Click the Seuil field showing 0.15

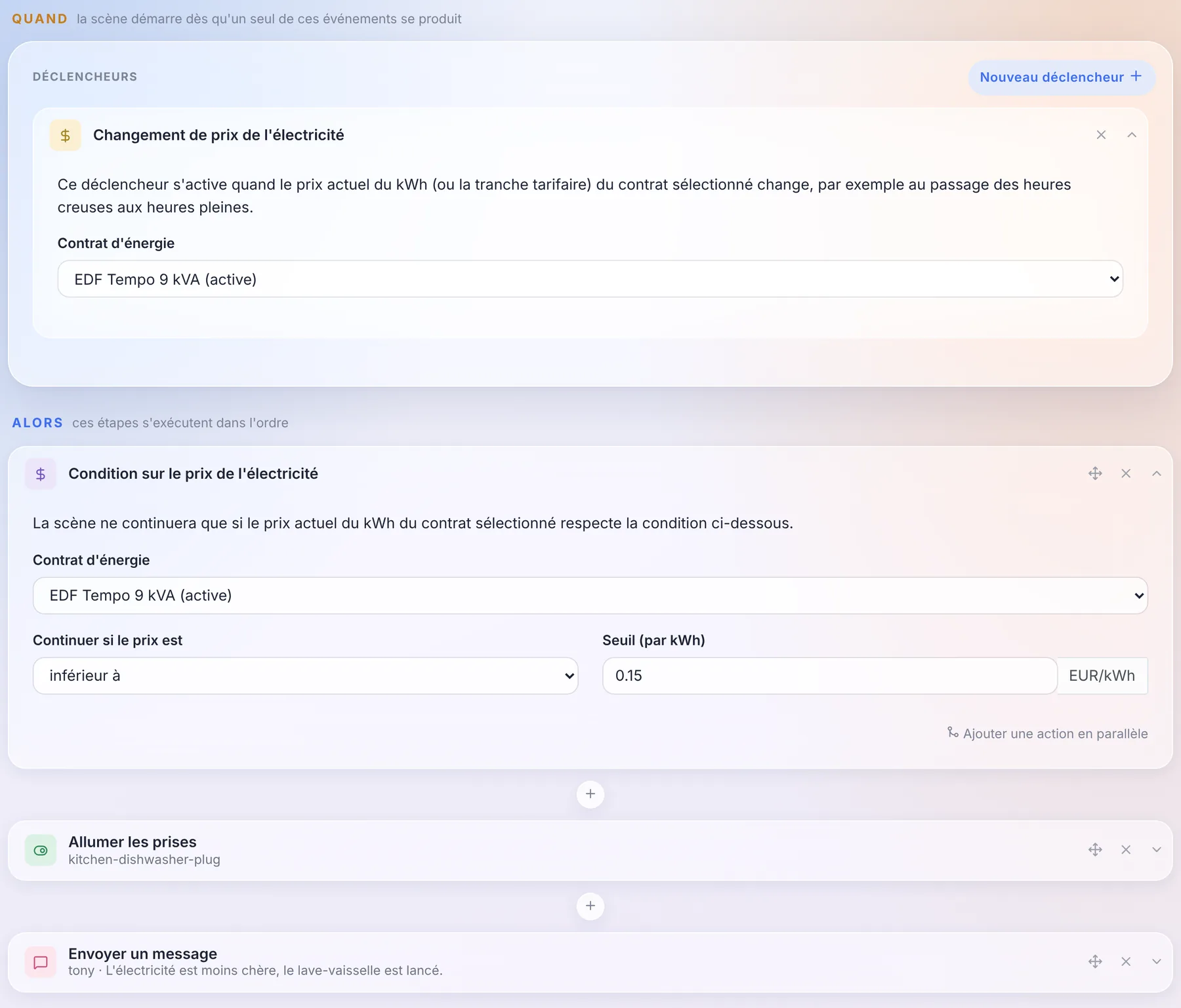pos(830,675)
